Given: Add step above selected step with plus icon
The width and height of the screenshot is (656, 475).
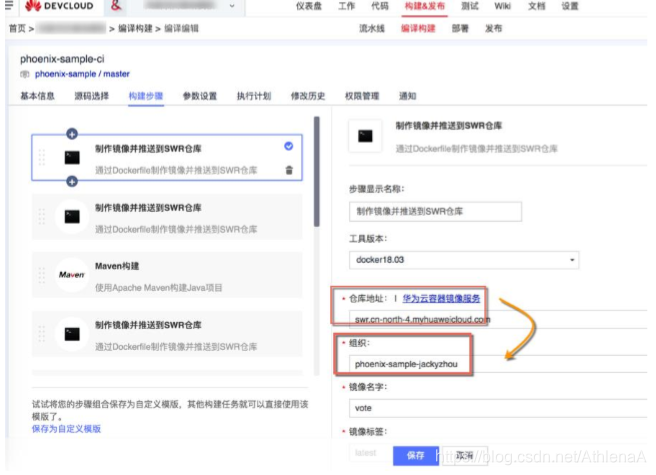Looking at the screenshot, I should 72,134.
